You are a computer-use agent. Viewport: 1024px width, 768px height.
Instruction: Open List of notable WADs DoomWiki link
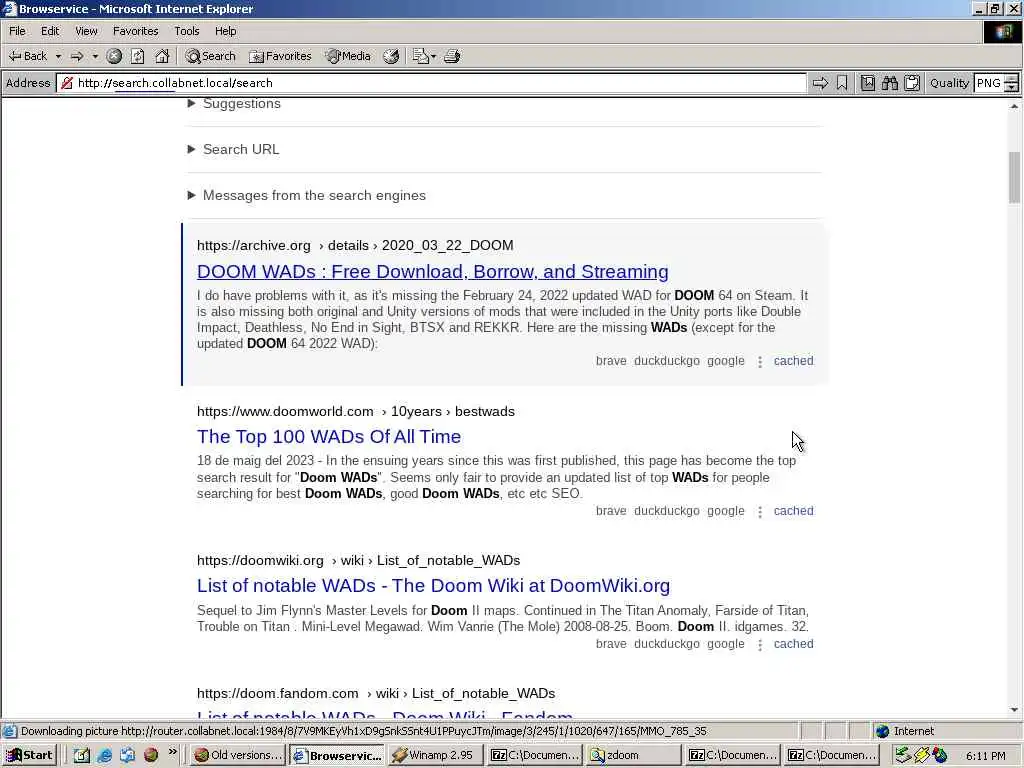pos(434,586)
